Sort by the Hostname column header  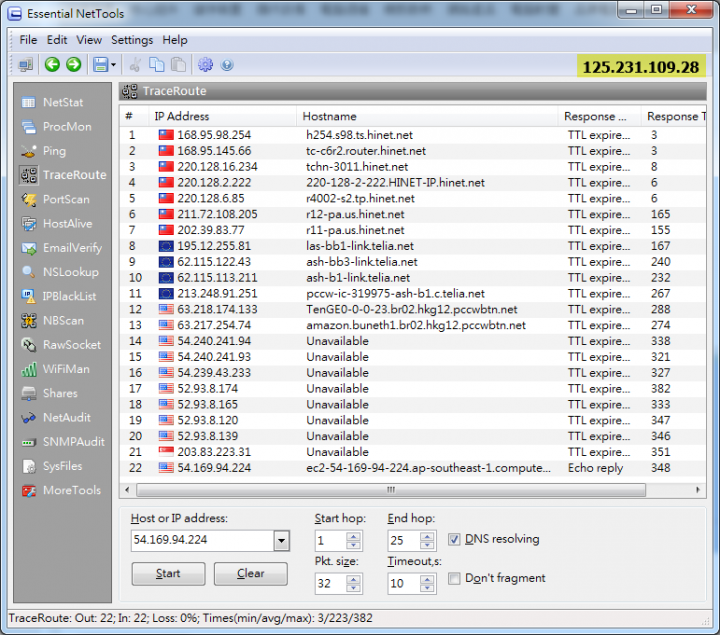click(x=427, y=116)
